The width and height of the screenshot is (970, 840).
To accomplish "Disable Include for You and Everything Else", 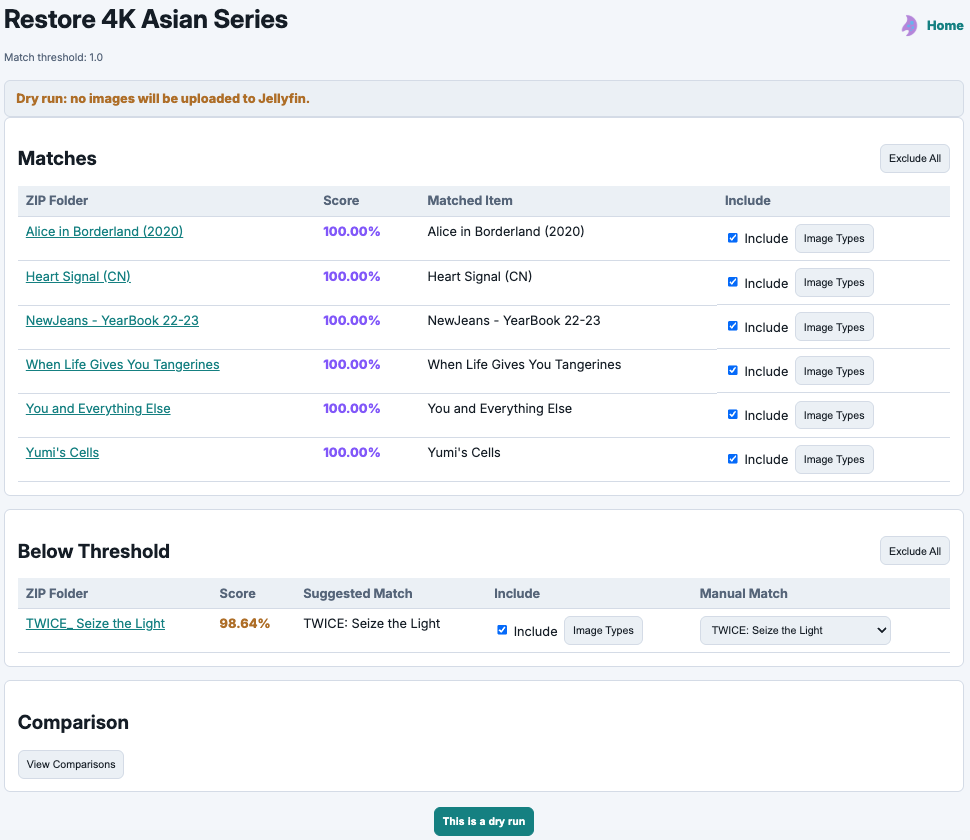I will (x=732, y=414).
